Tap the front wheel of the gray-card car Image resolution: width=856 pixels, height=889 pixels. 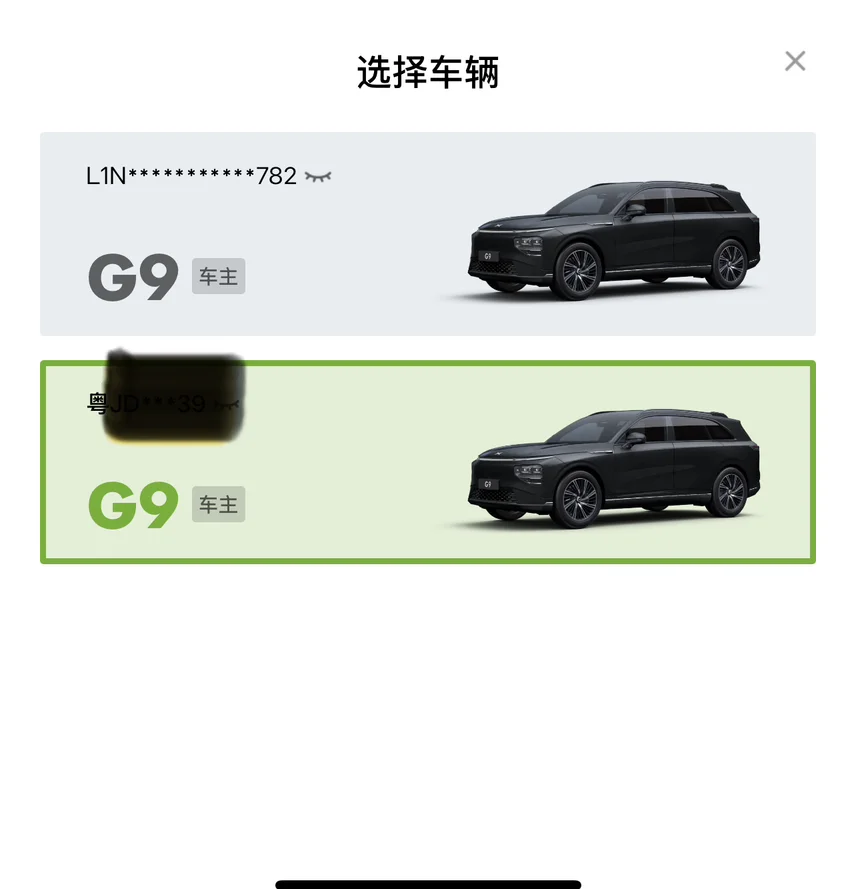tap(577, 271)
